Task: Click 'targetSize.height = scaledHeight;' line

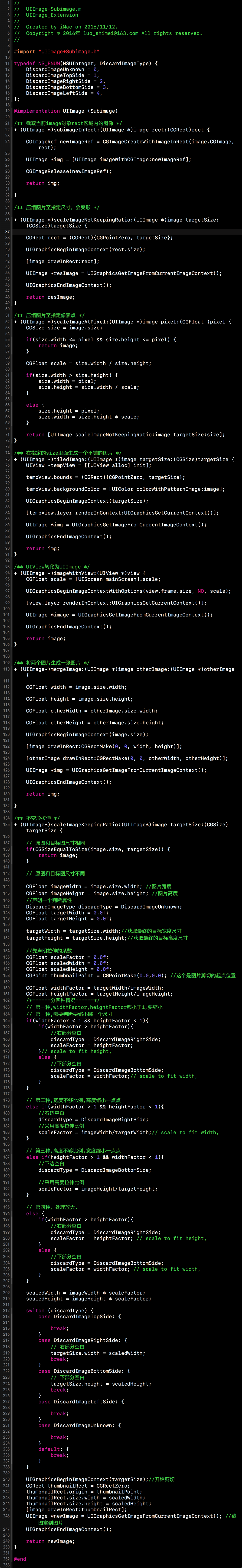Action: [101, 1384]
